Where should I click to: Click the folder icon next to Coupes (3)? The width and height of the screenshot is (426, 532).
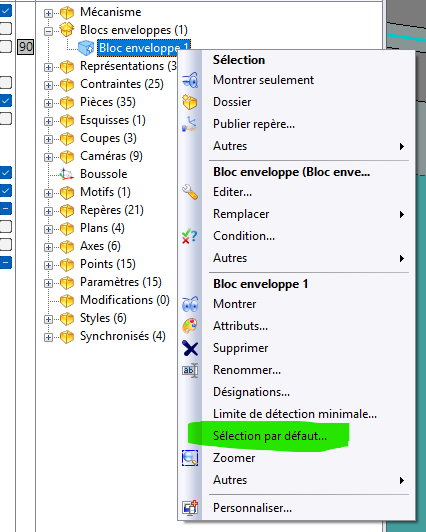pyautogui.click(x=67, y=138)
